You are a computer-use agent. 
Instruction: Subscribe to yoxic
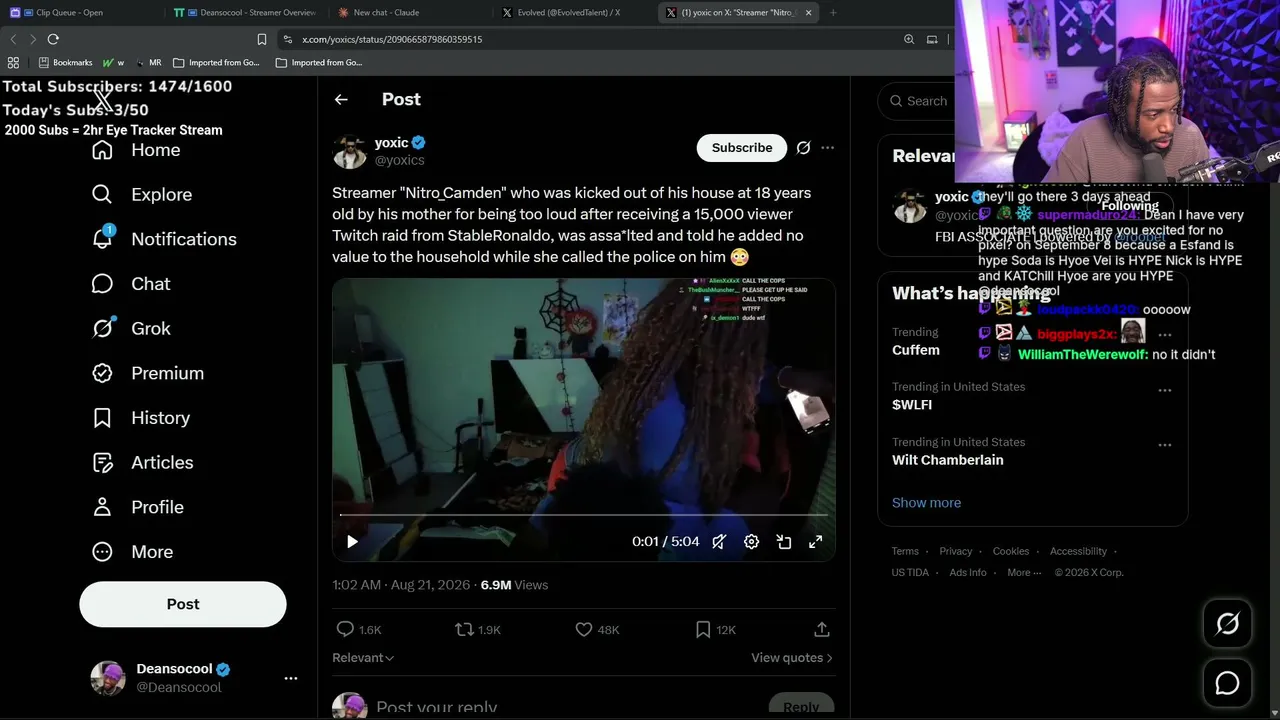pyautogui.click(x=742, y=148)
